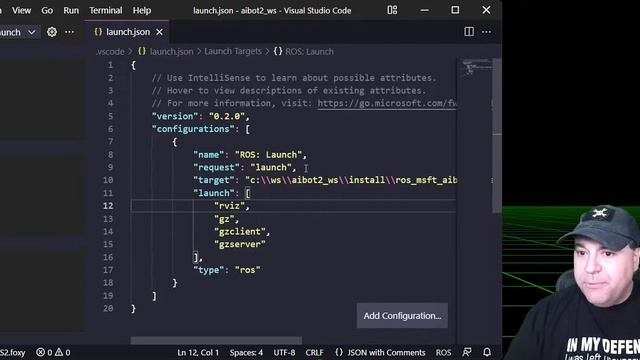Open launch.json settings gear icon
This screenshot has width=640, height=360.
tap(52, 32)
